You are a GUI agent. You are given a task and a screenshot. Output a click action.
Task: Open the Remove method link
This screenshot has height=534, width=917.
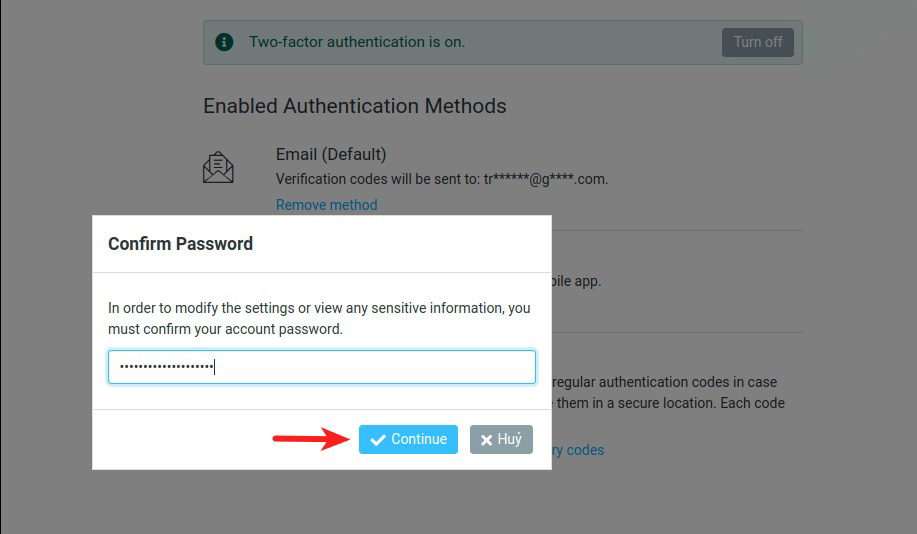point(326,205)
